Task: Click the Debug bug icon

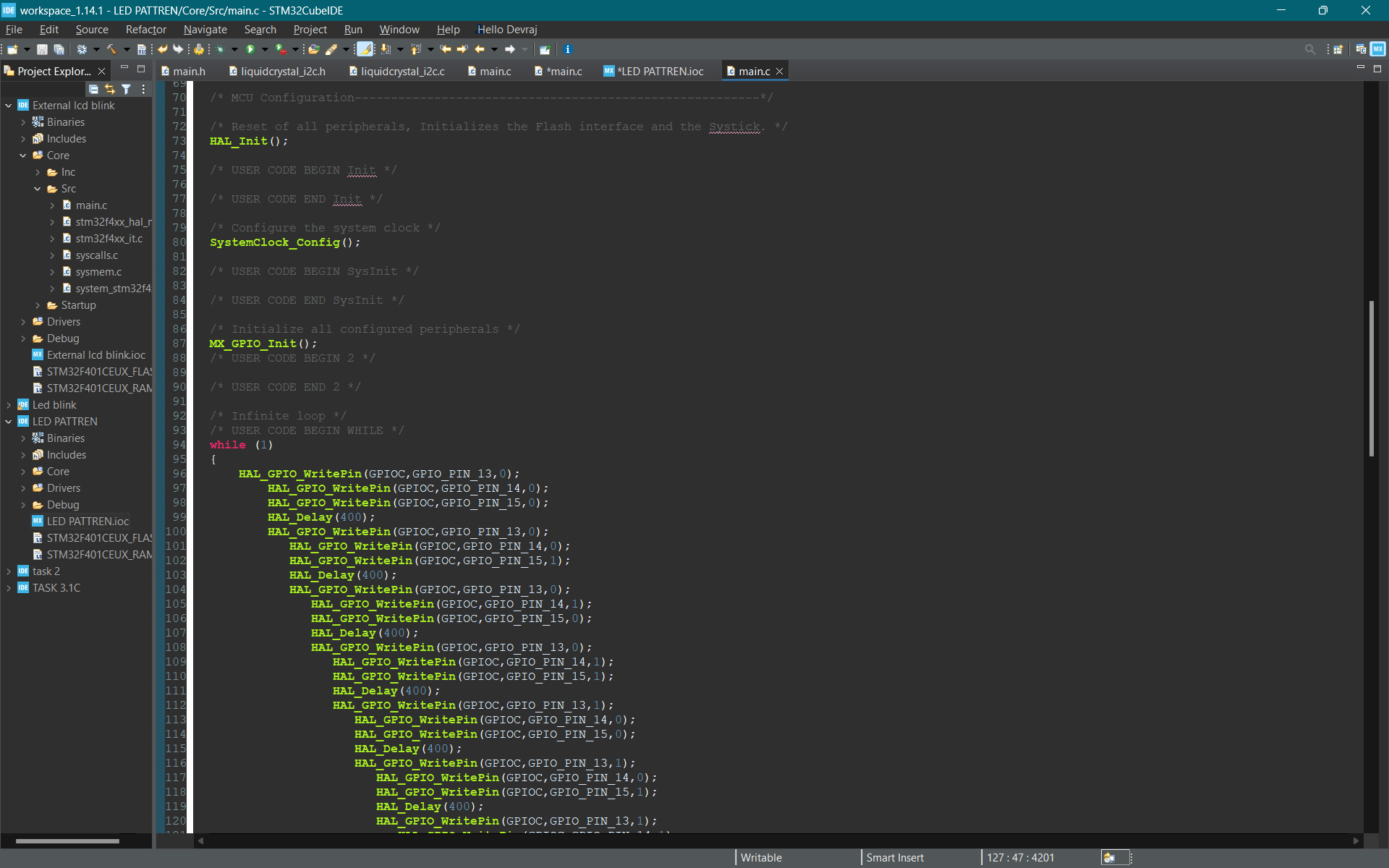Action: tap(220, 49)
